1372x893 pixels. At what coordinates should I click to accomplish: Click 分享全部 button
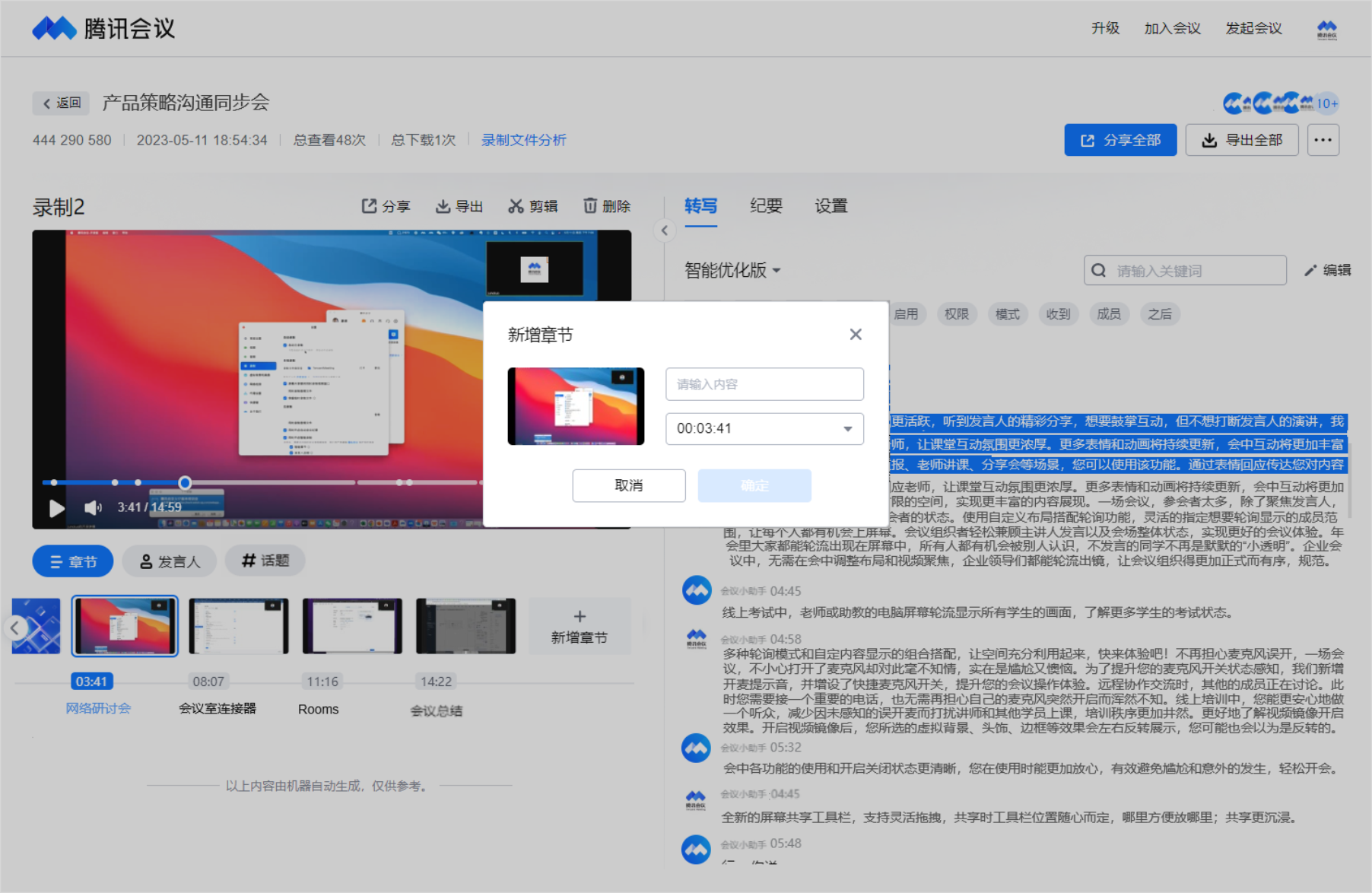point(1120,140)
